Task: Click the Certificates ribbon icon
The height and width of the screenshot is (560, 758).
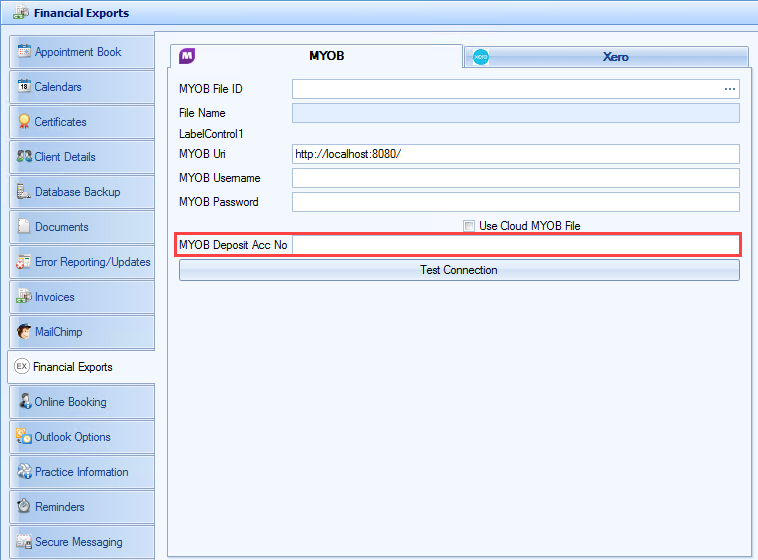Action: pos(24,121)
